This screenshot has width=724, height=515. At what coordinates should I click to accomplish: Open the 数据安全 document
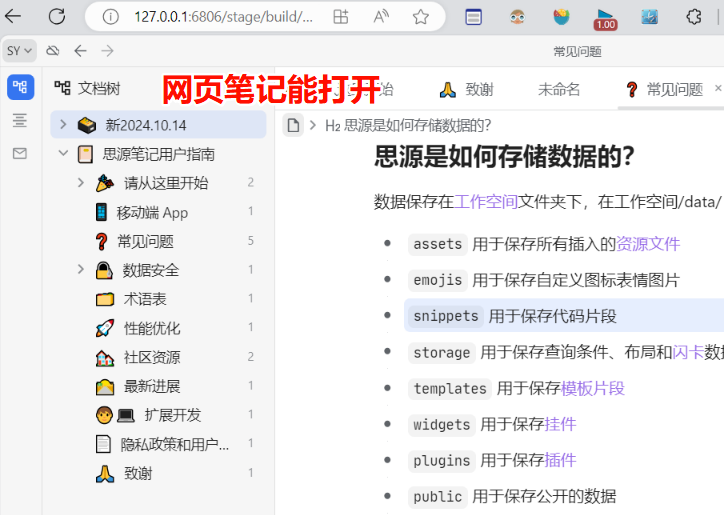coord(151,270)
